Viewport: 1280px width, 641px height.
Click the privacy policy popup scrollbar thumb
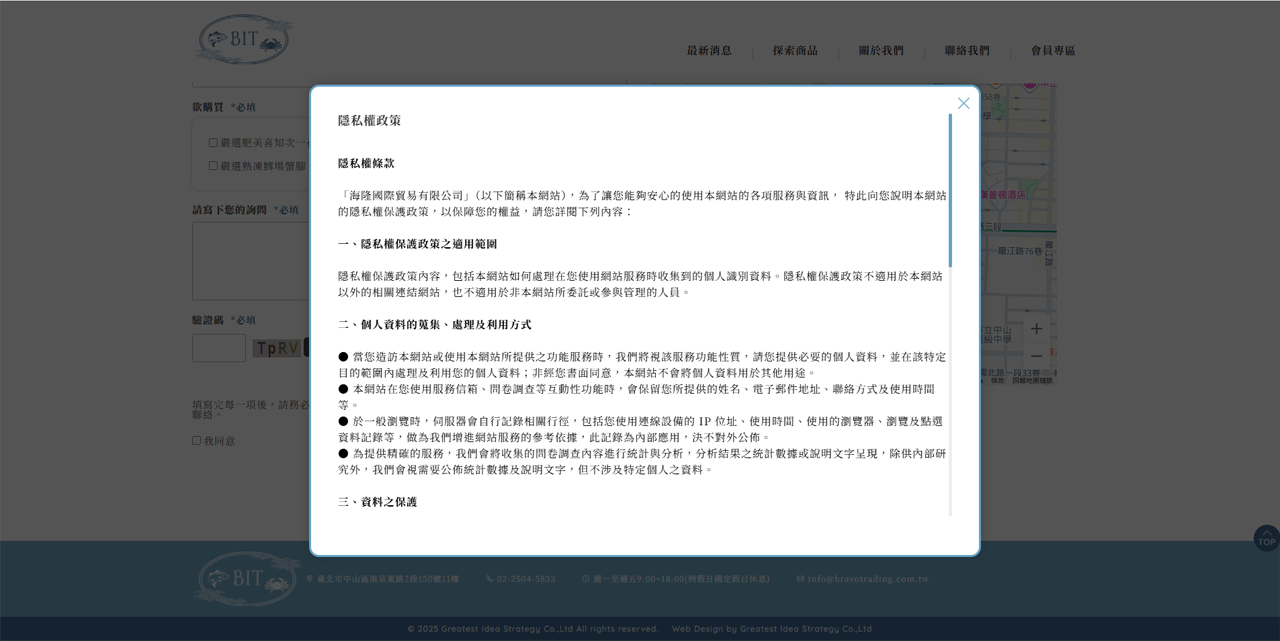950,190
